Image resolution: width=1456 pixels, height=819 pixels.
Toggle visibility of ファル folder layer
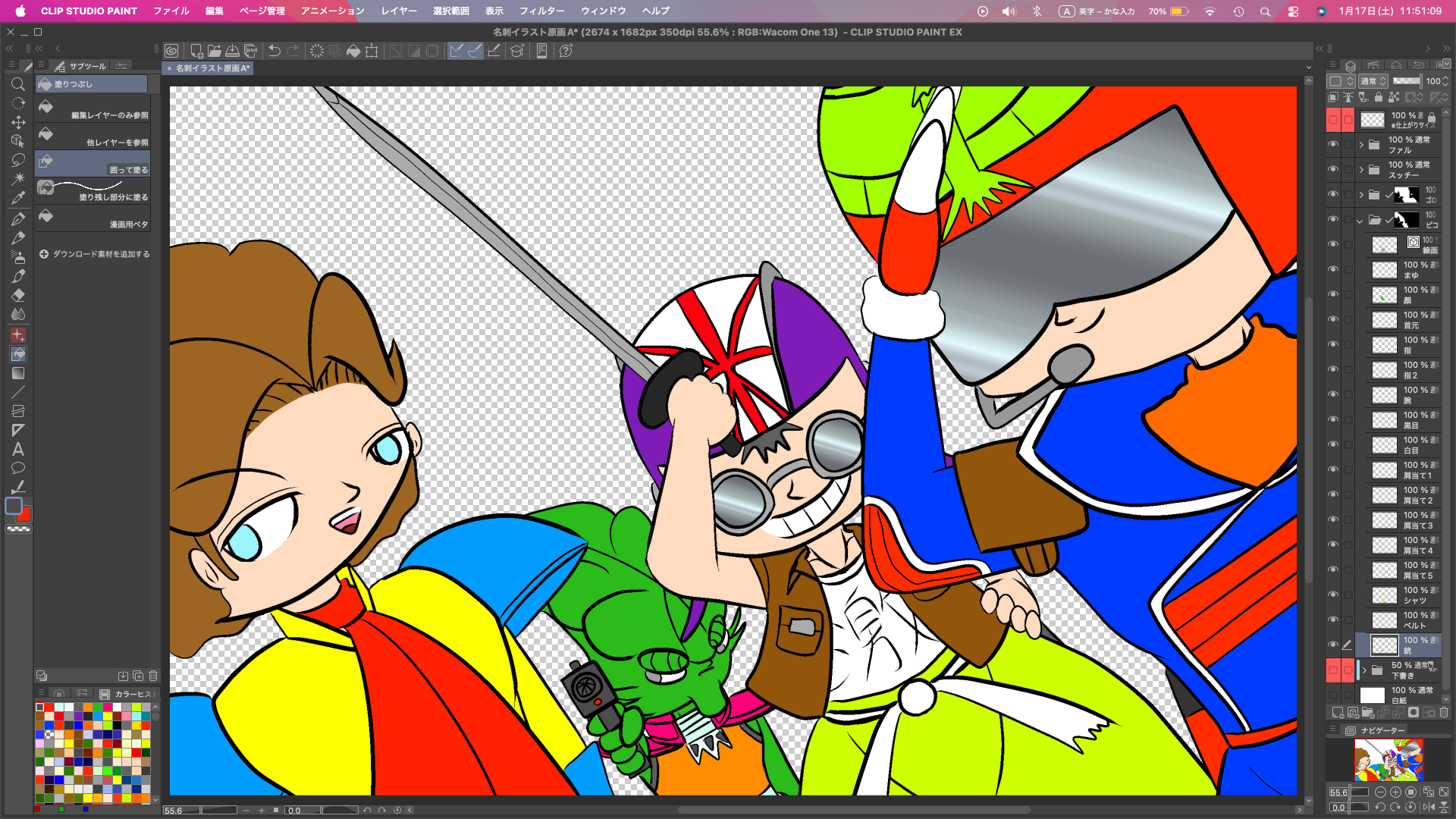coord(1333,144)
